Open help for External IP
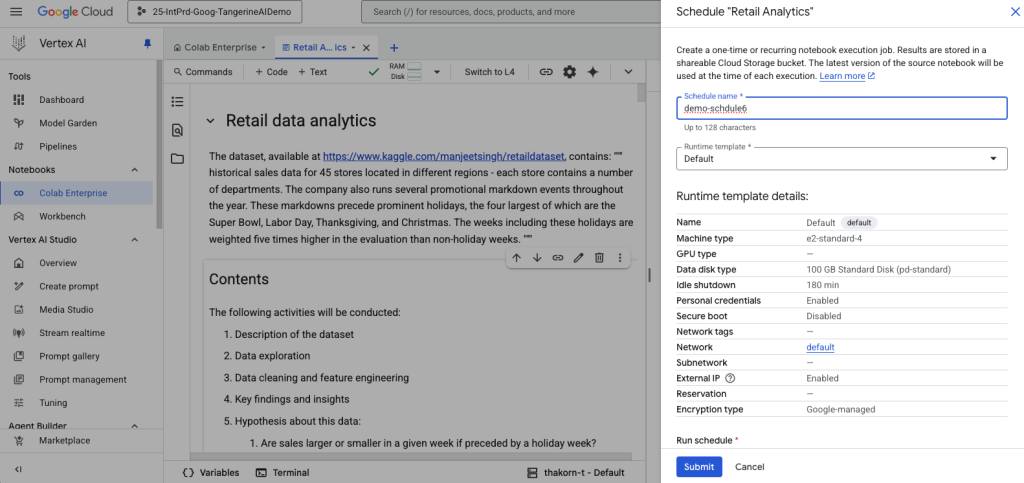The width and height of the screenshot is (1024, 483). pos(730,378)
